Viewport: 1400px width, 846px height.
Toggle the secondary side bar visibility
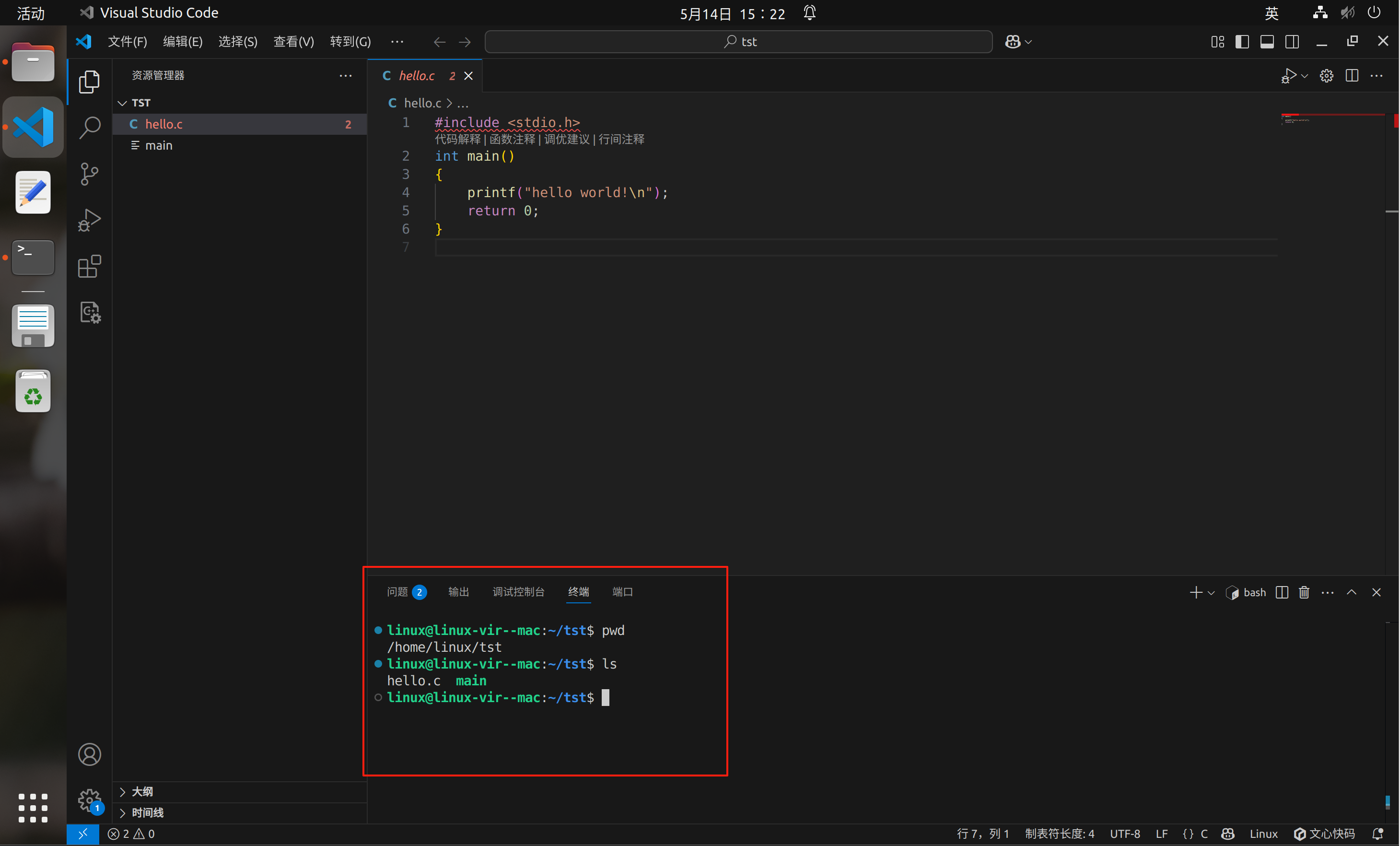[1292, 41]
